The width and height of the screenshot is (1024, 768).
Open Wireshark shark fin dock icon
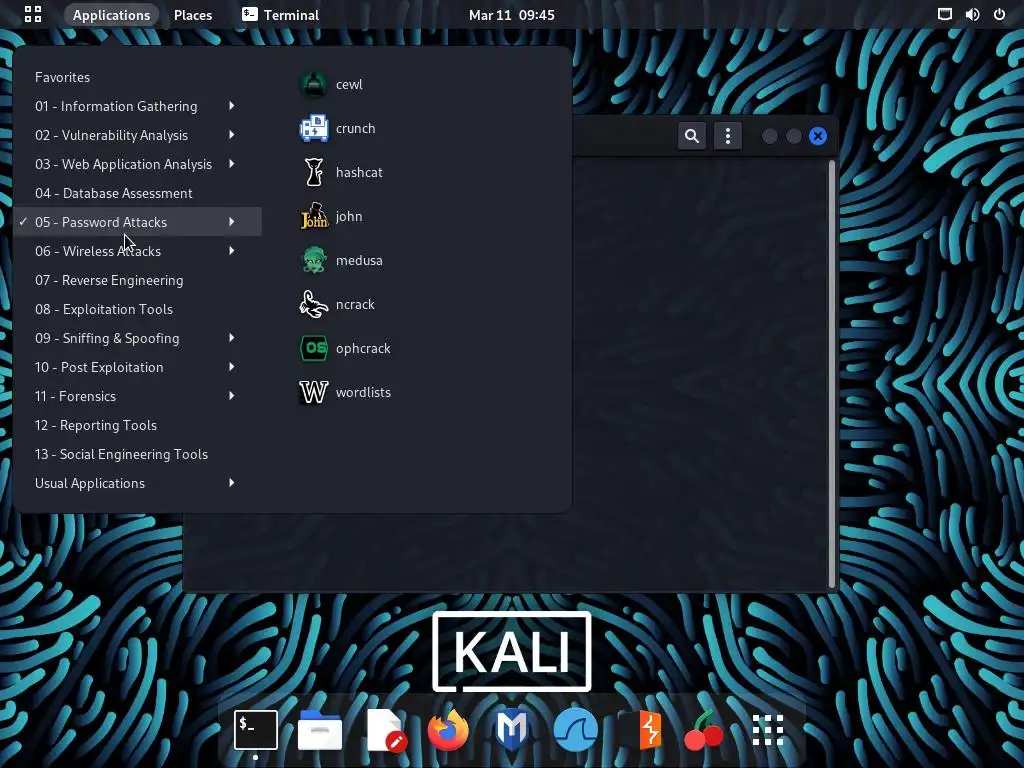(575, 729)
